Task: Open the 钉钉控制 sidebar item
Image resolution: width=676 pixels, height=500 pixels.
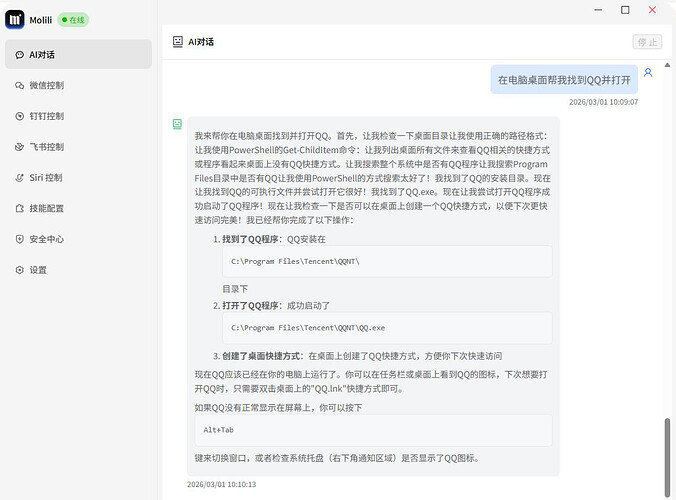Action: pyautogui.click(x=78, y=116)
